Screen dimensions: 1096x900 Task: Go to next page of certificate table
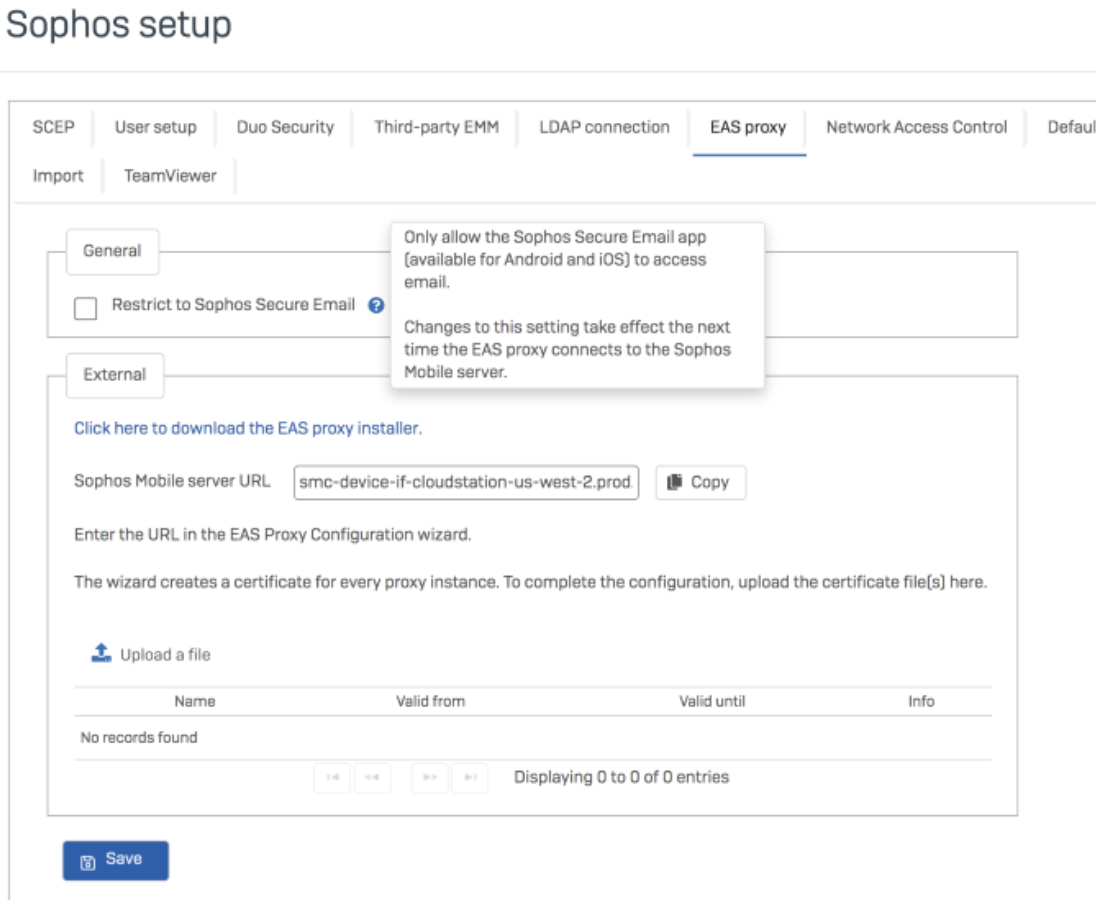[430, 777]
